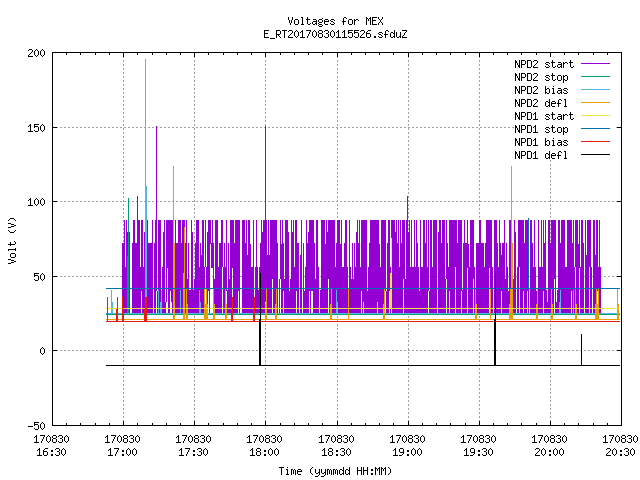
Task: Click the NPD1 bias red legend line
Action: pyautogui.click(x=595, y=142)
